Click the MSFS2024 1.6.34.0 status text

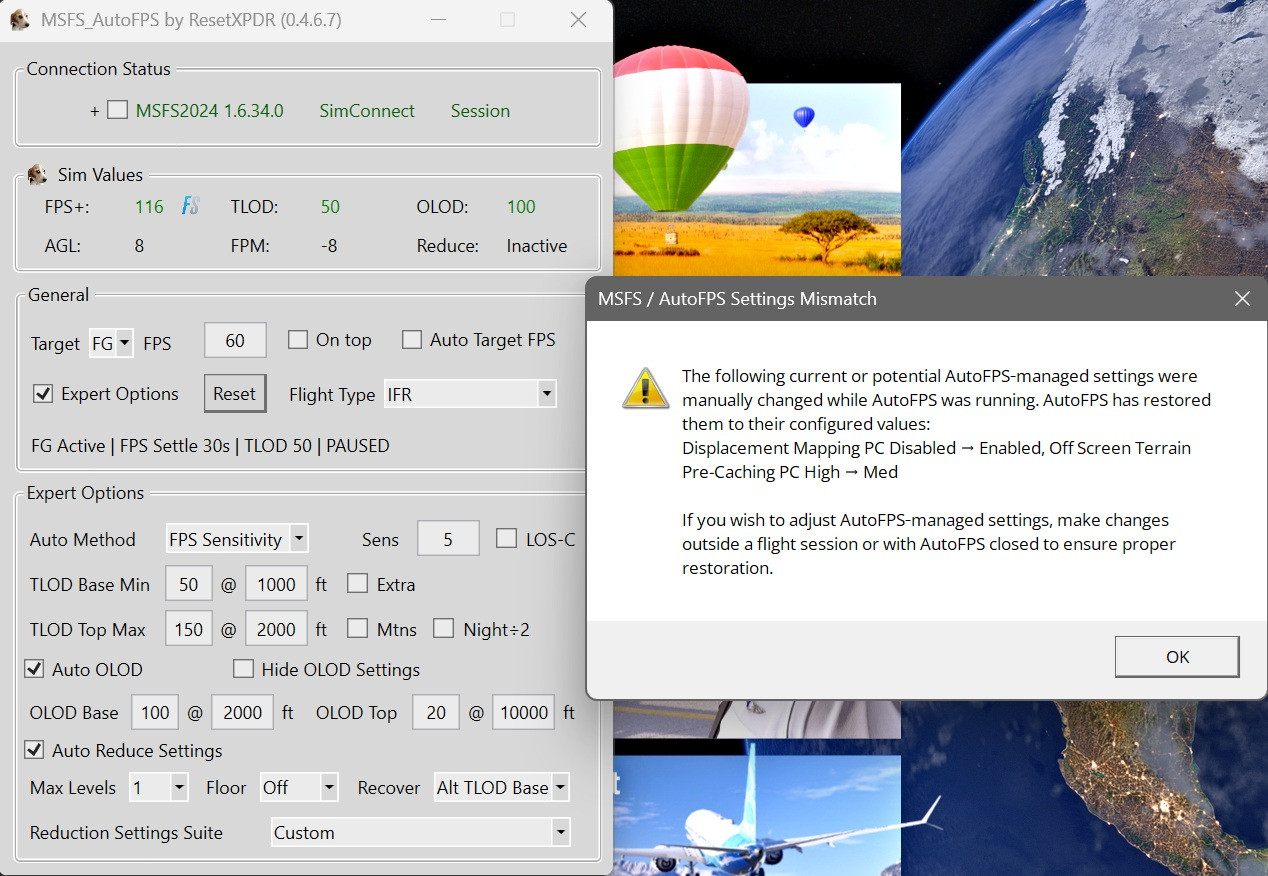[x=210, y=111]
